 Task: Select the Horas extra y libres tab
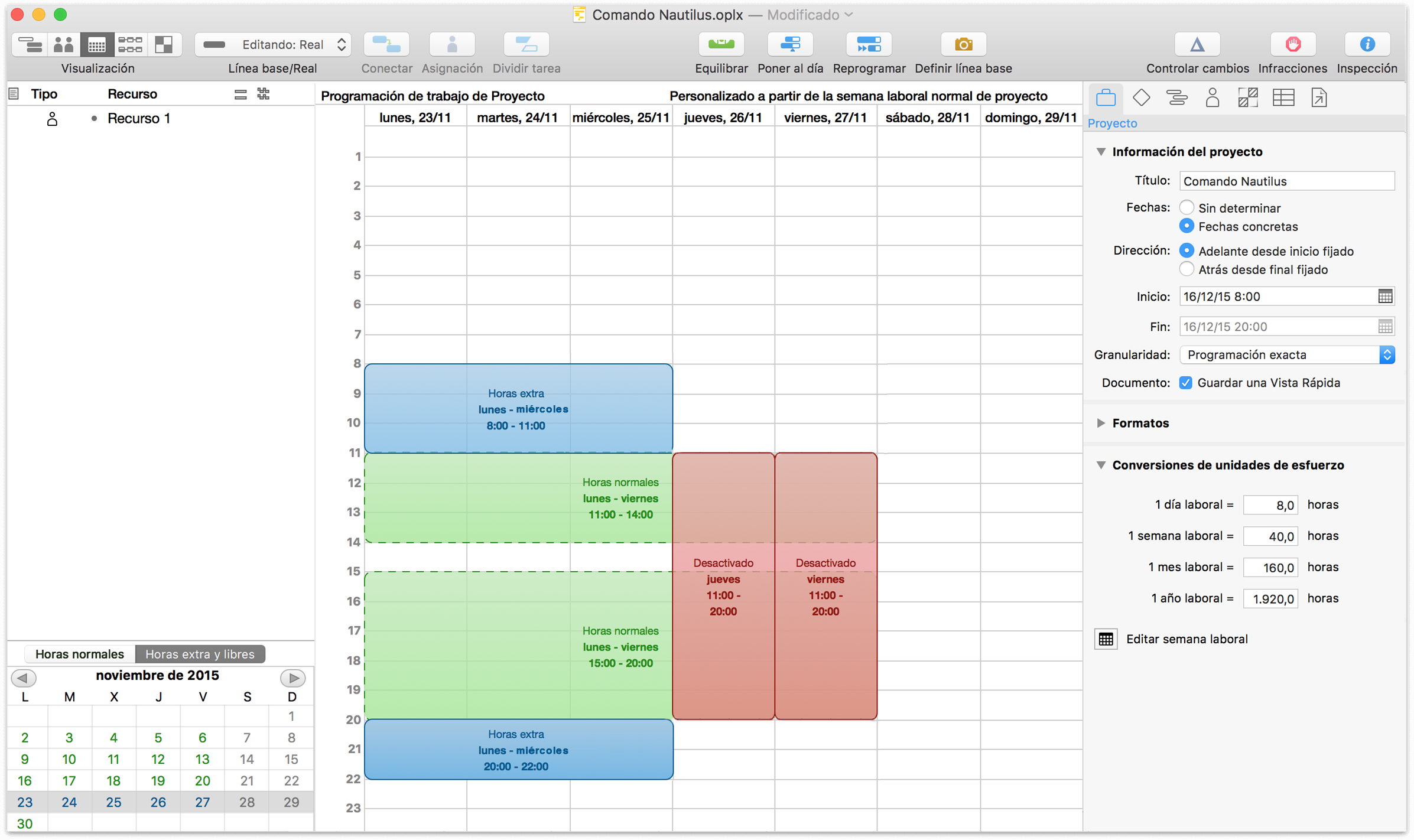200,654
